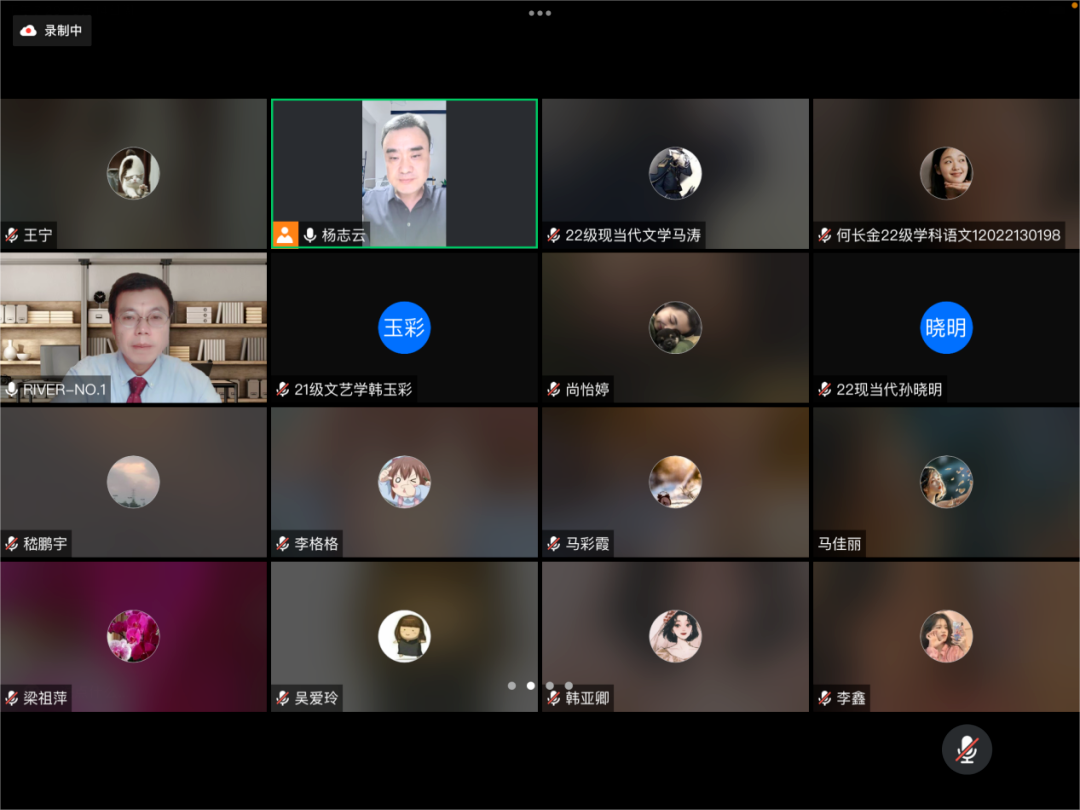This screenshot has width=1080, height=810.
Task: Go to the first page indicator dot
Action: pyautogui.click(x=512, y=686)
